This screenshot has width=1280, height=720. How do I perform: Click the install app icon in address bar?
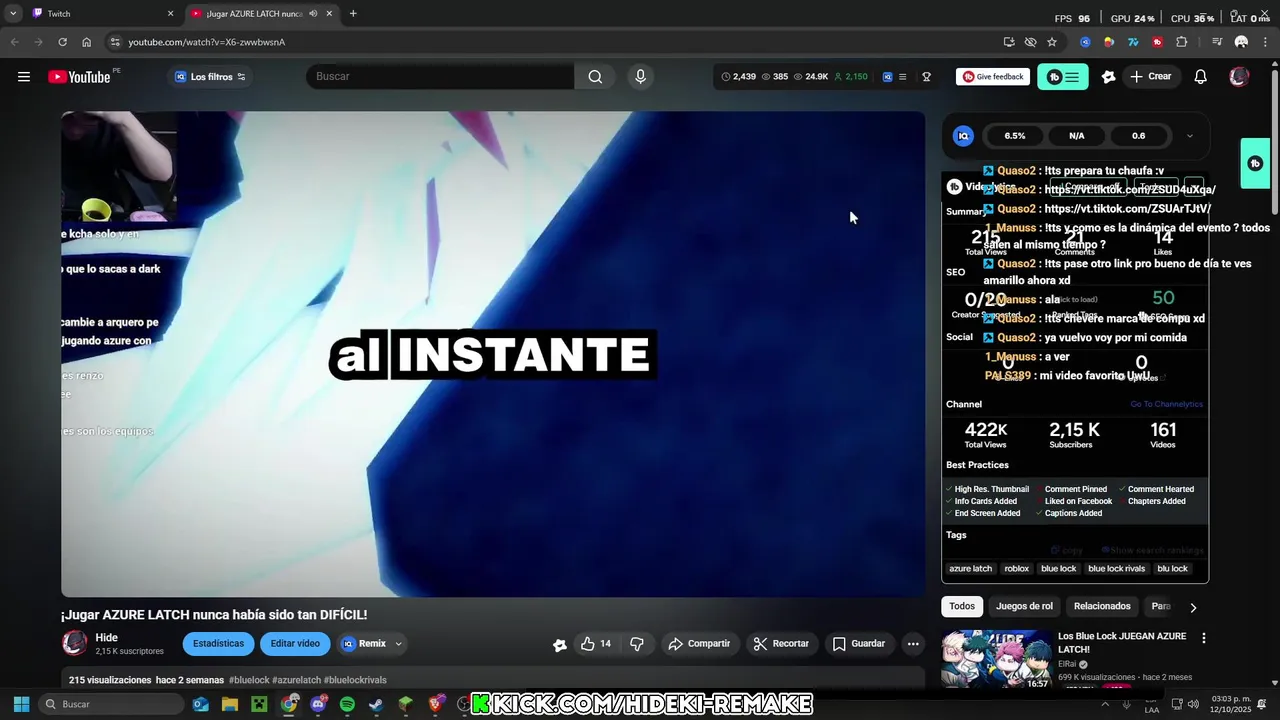tap(1009, 42)
